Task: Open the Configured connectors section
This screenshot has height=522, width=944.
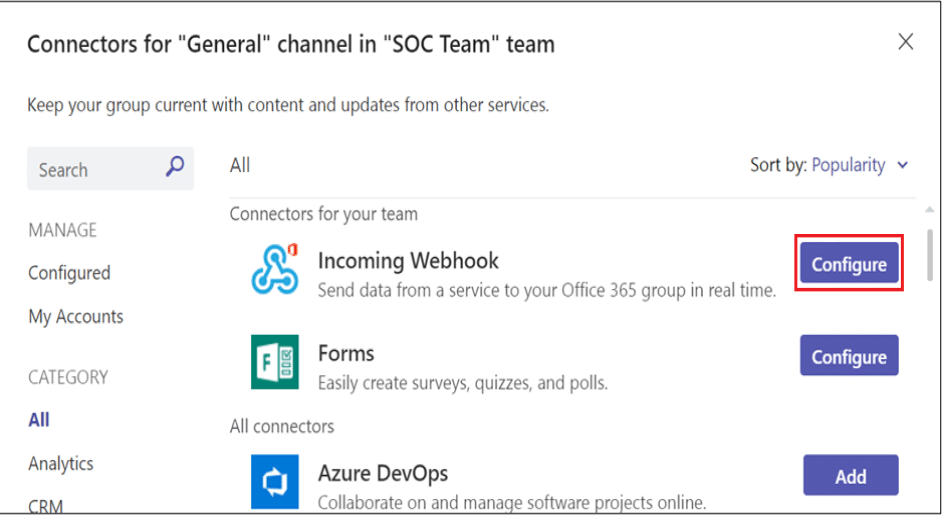Action: point(69,273)
